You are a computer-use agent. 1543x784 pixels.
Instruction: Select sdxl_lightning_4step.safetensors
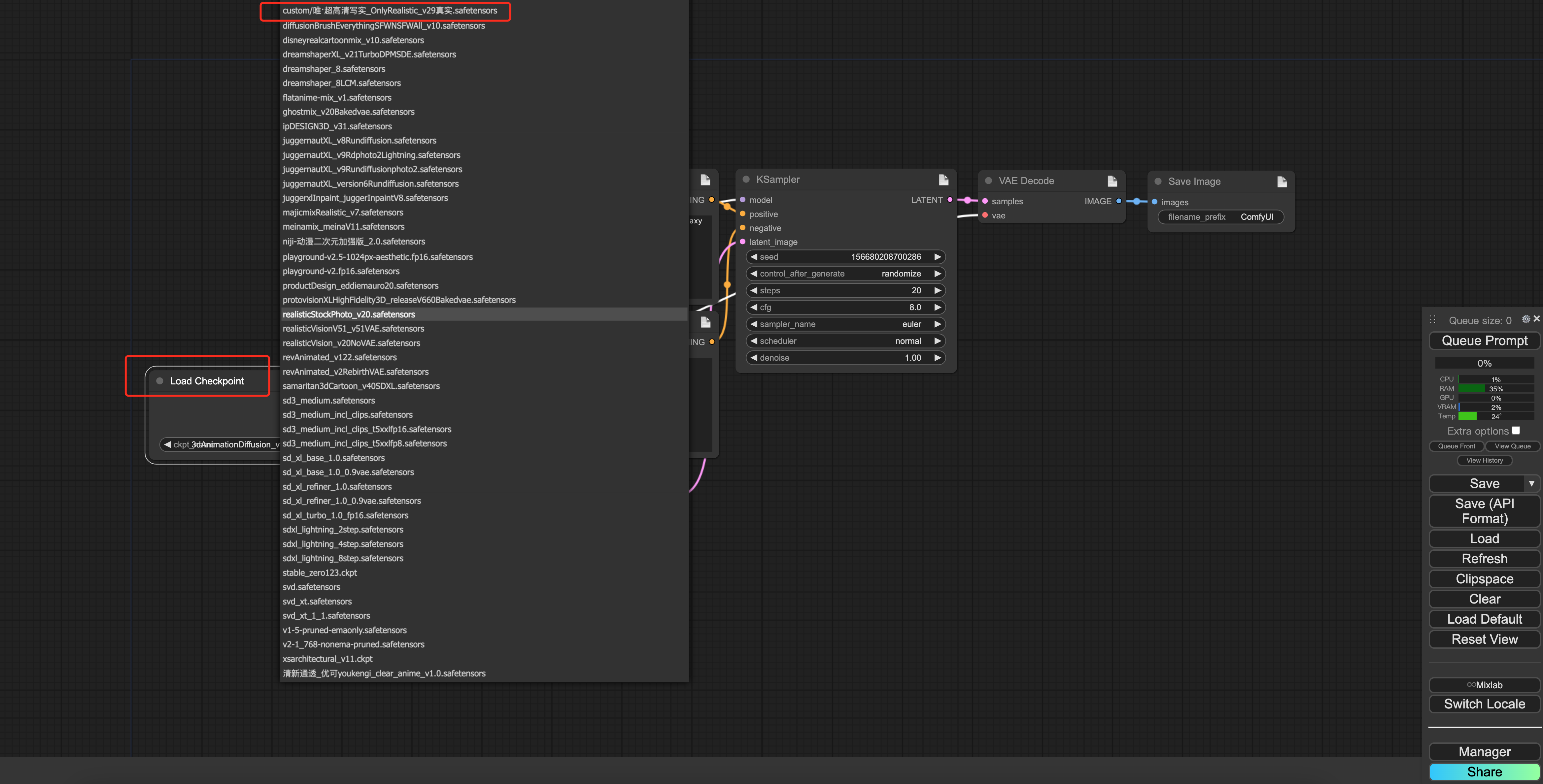pyautogui.click(x=484, y=544)
